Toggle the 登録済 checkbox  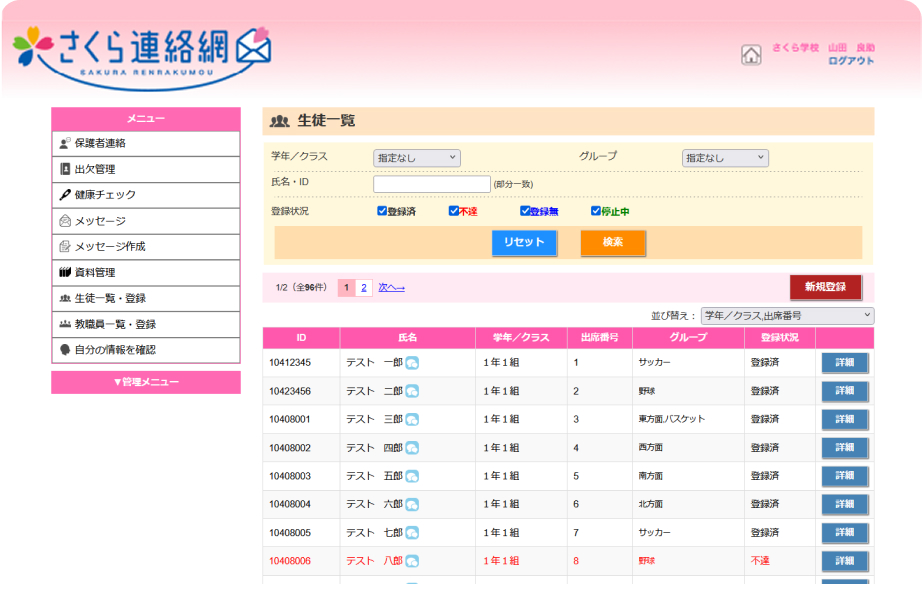click(382, 210)
